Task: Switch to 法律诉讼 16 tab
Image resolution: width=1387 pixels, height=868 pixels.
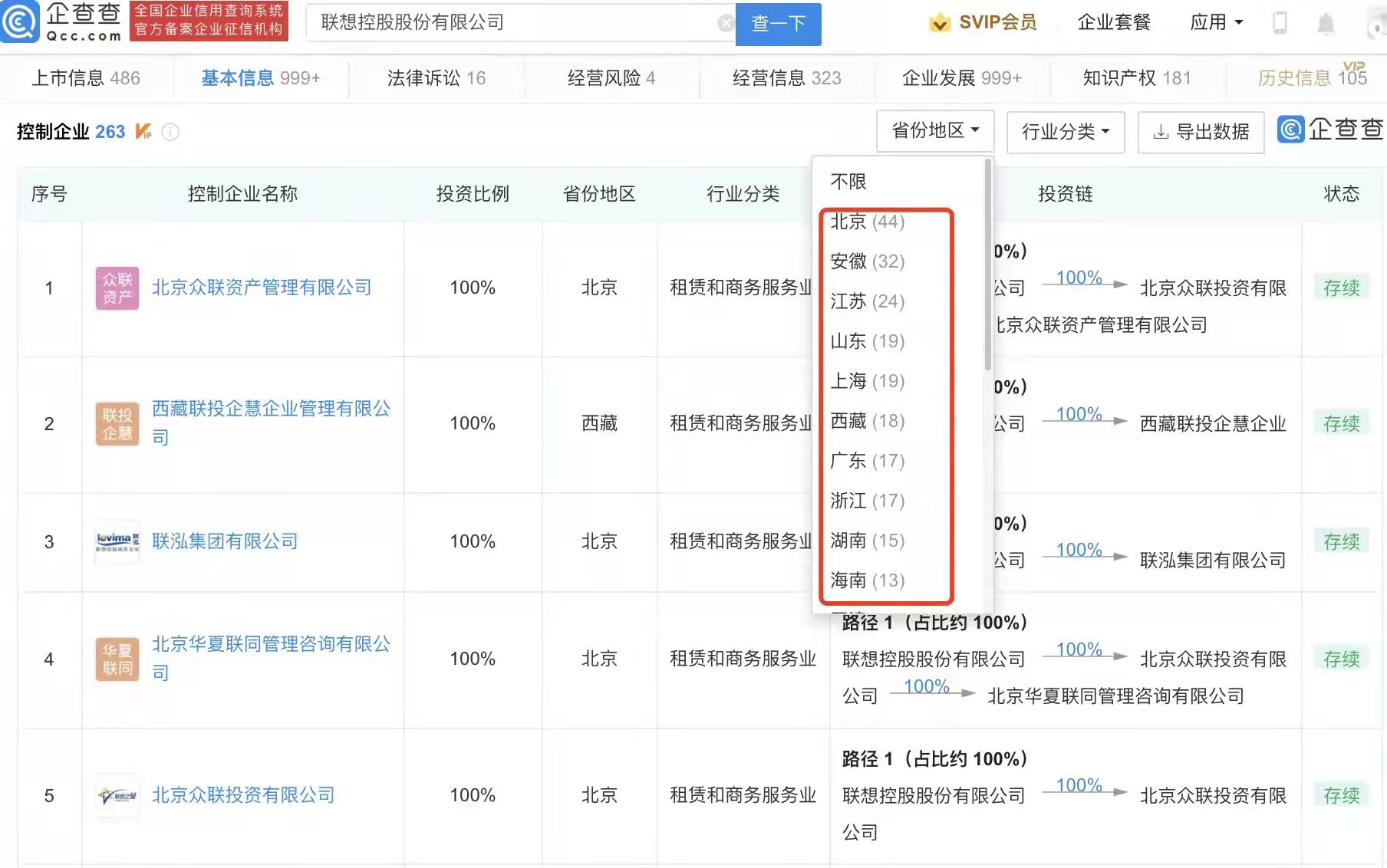Action: [x=437, y=78]
